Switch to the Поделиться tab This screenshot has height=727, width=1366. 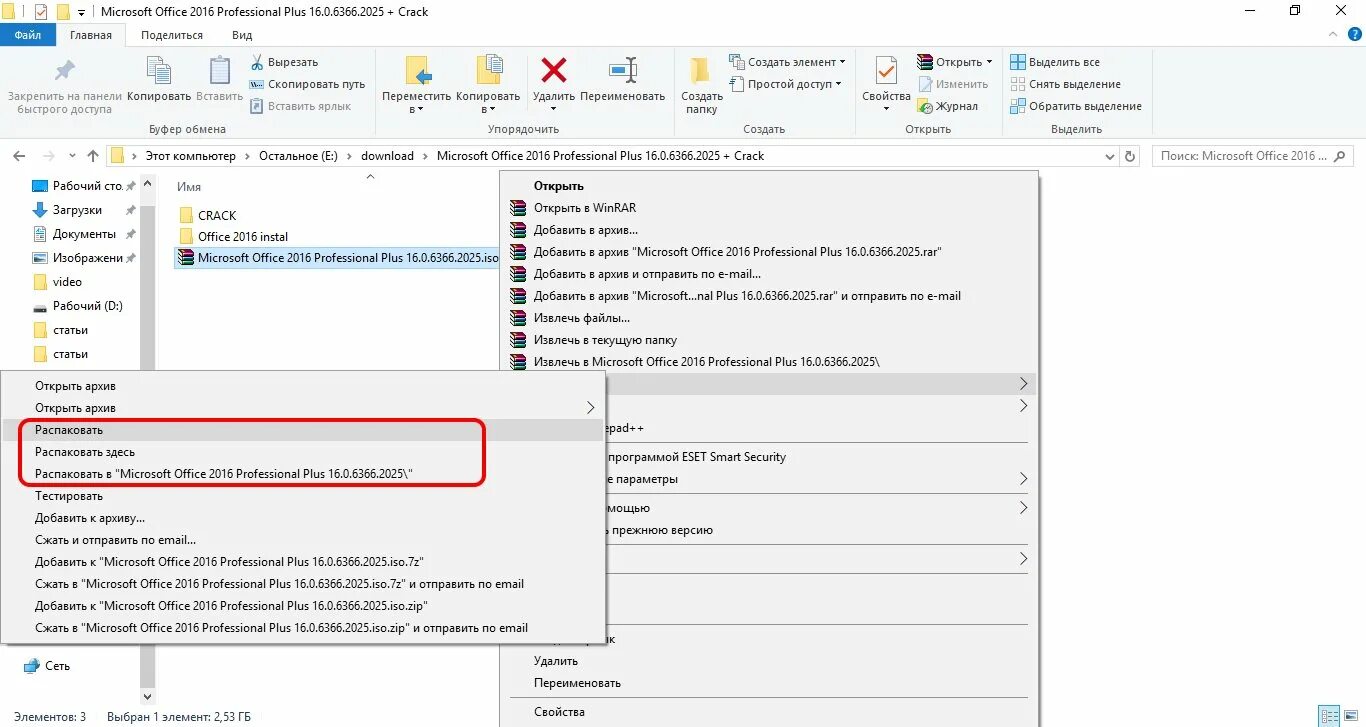click(x=172, y=35)
